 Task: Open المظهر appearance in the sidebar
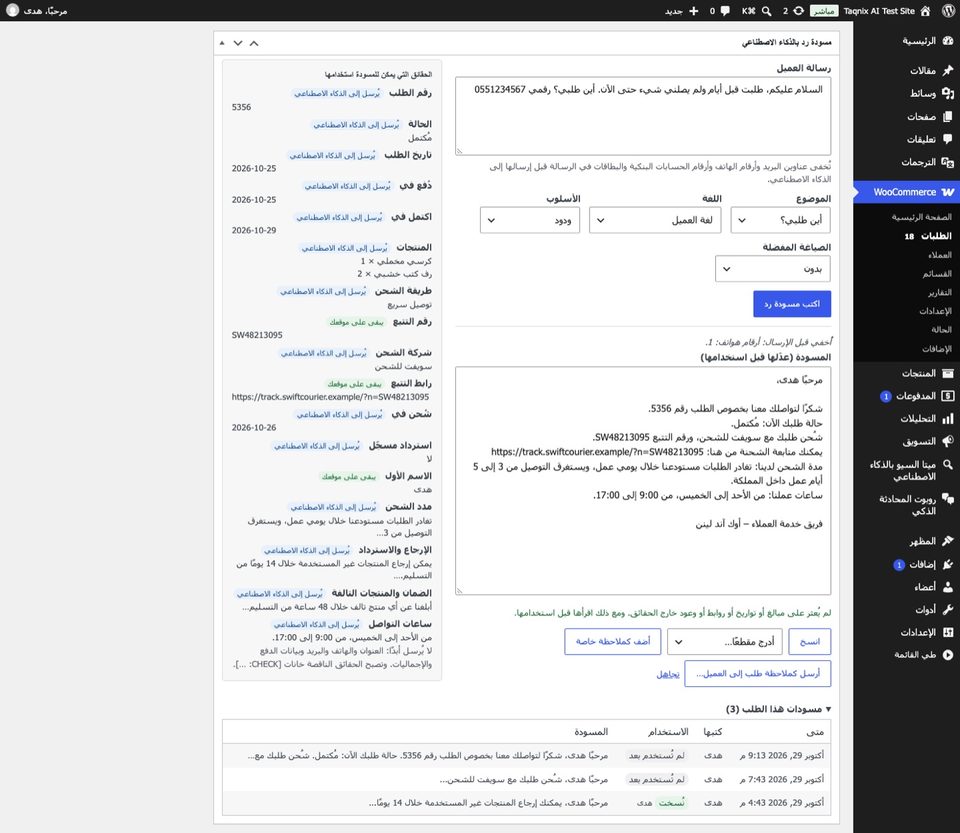pos(906,541)
